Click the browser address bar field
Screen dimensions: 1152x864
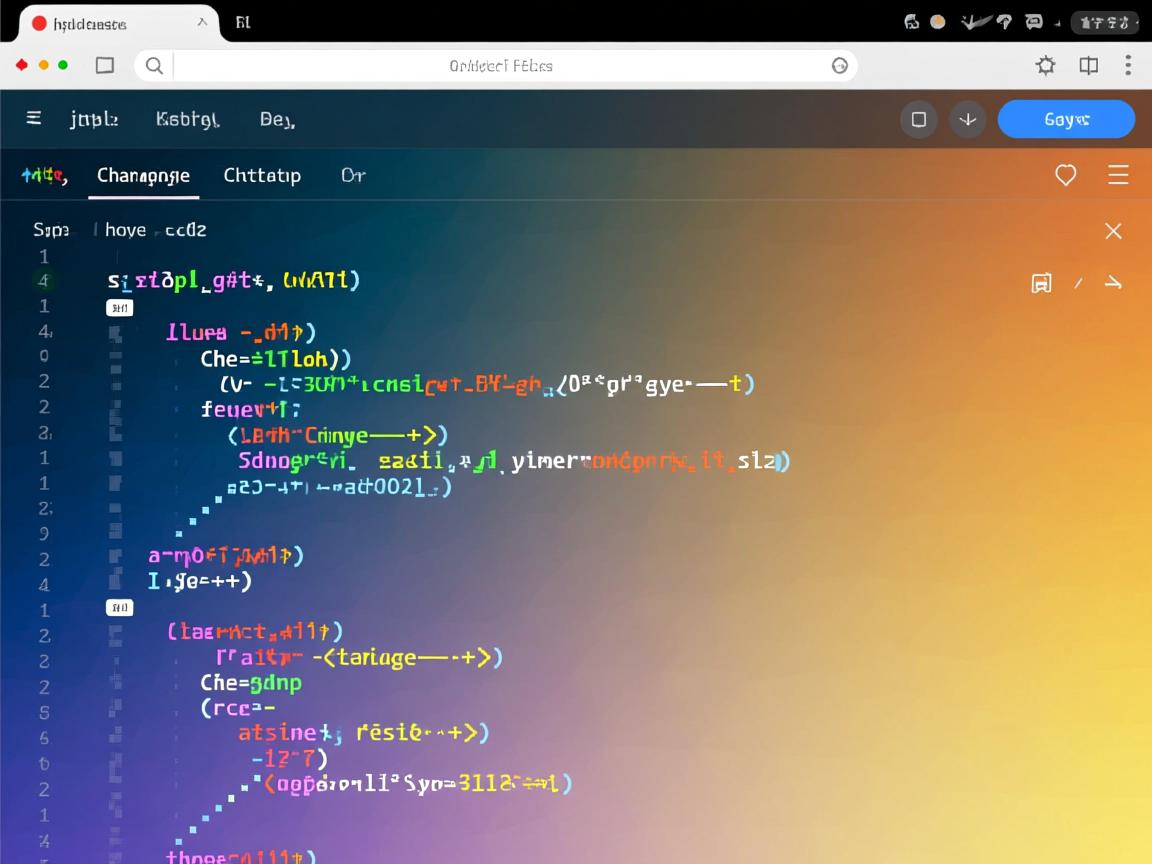(500, 66)
